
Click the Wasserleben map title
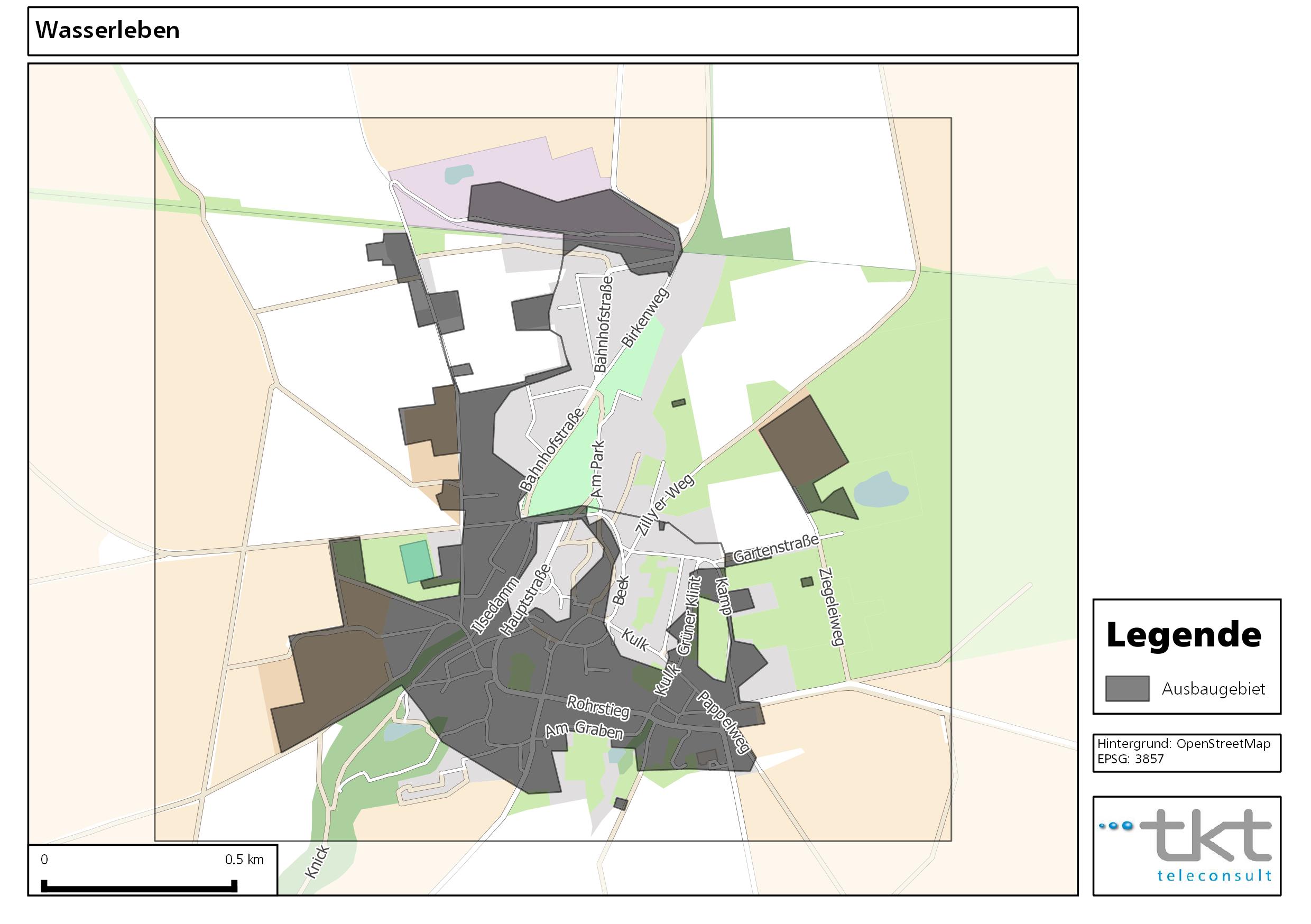click(107, 30)
